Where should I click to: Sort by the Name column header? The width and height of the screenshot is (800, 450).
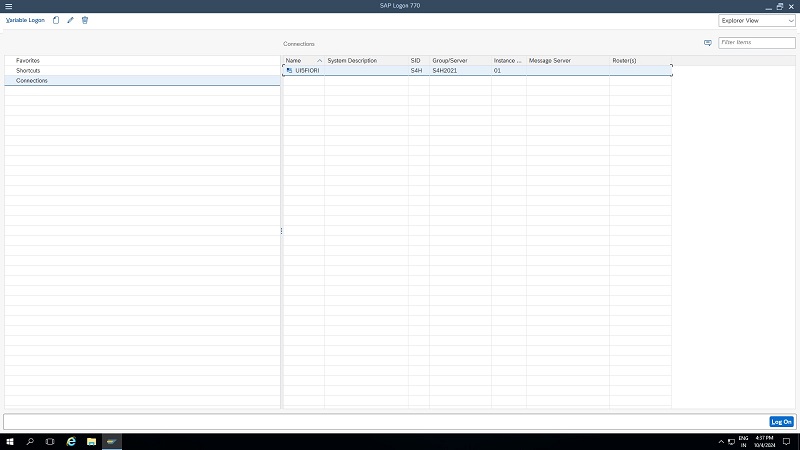point(304,60)
